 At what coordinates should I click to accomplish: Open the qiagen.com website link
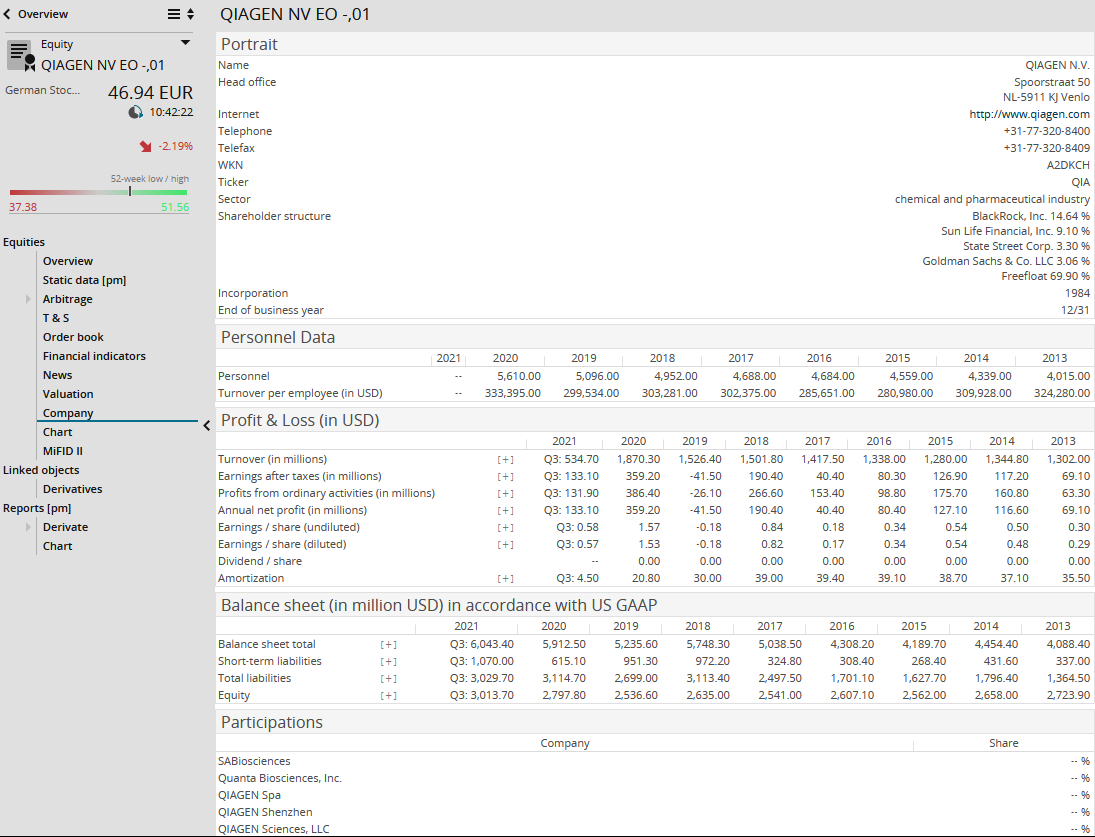(1029, 114)
